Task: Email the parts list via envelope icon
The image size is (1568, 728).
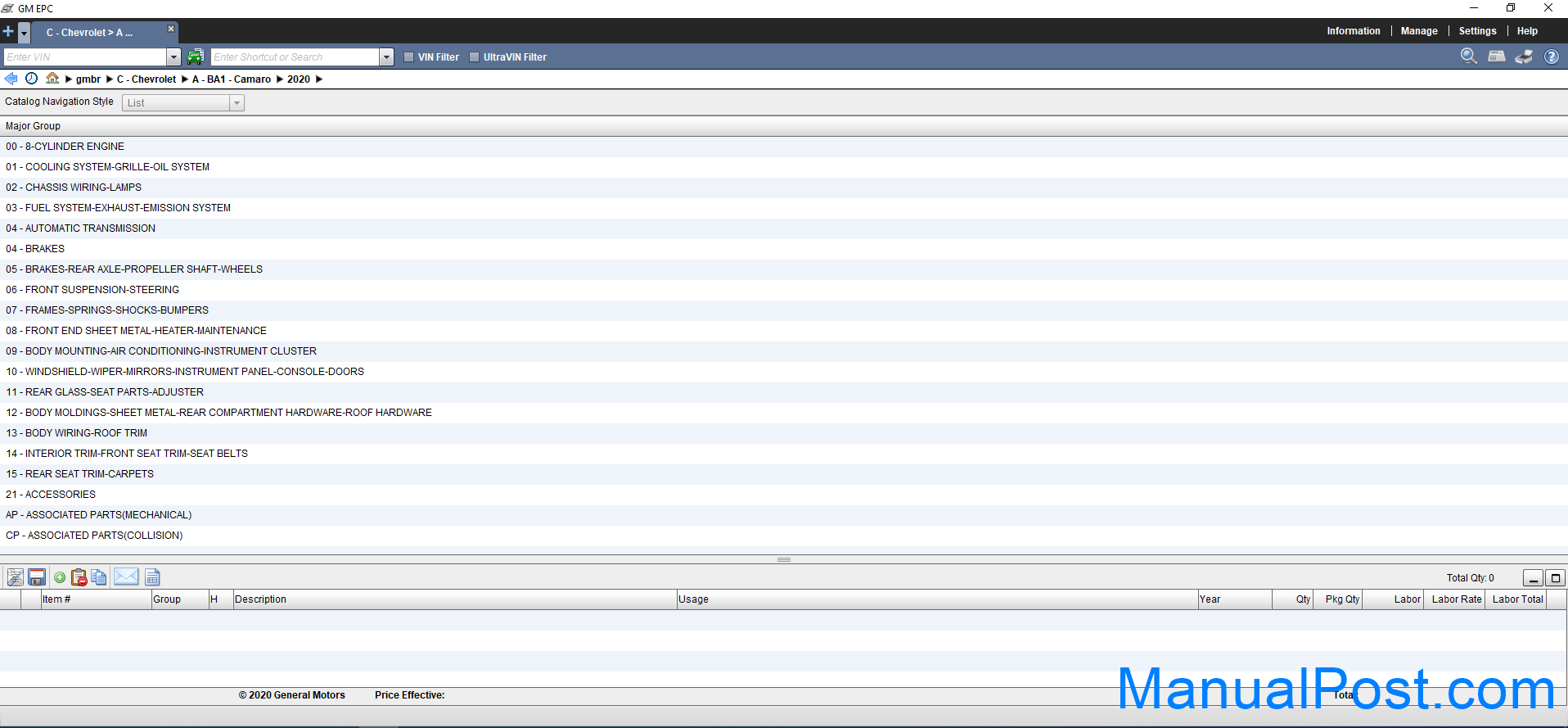Action: (126, 577)
